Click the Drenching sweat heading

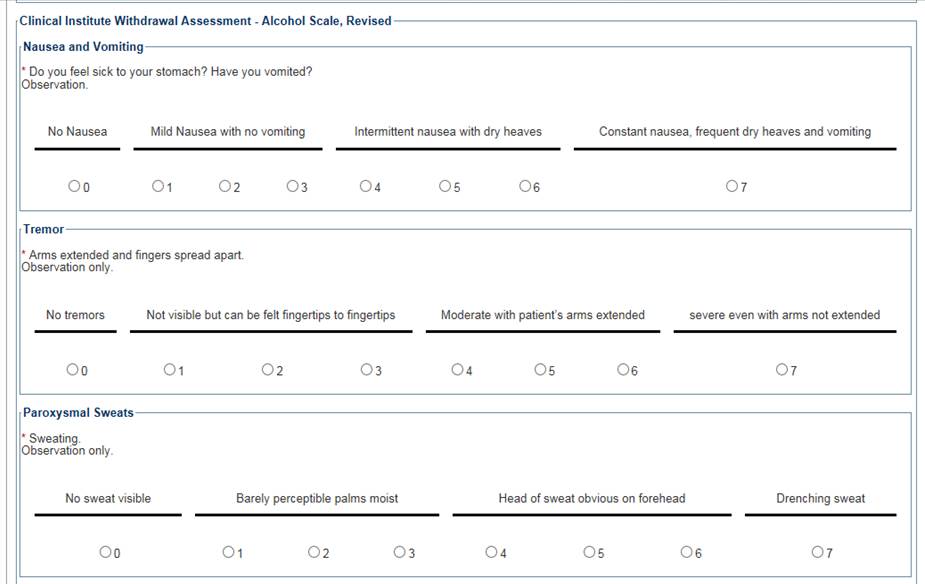pyautogui.click(x=820, y=498)
